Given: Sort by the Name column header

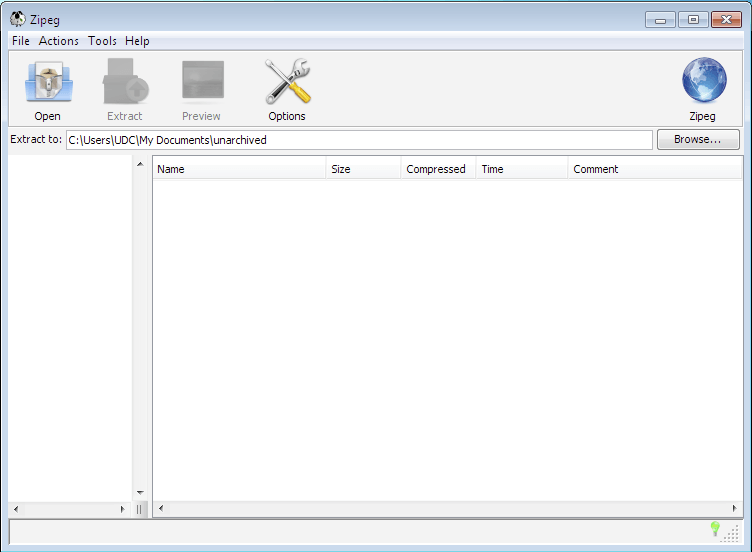Looking at the screenshot, I should (x=239, y=169).
